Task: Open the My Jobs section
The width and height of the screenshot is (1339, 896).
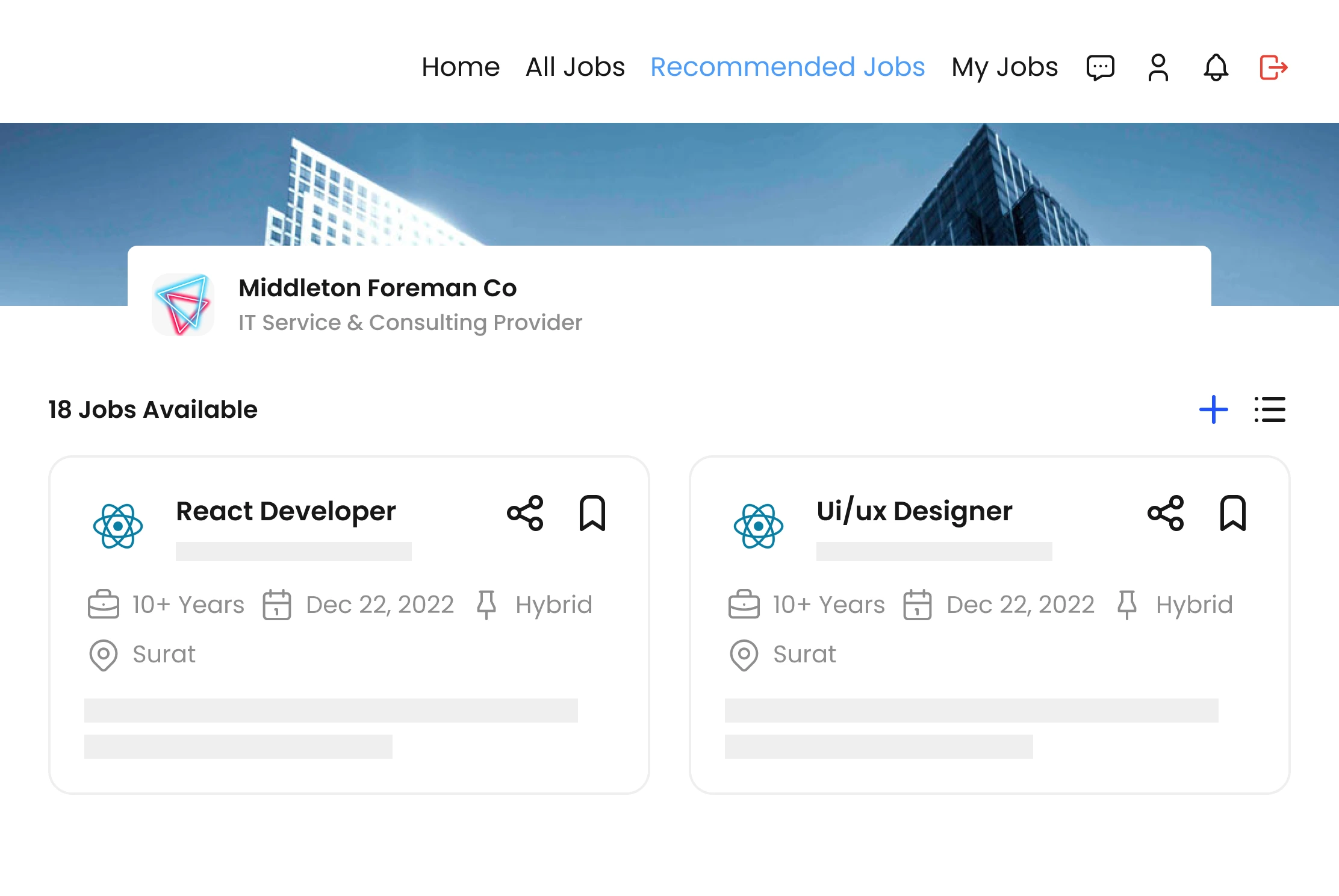Action: pyautogui.click(x=1003, y=67)
